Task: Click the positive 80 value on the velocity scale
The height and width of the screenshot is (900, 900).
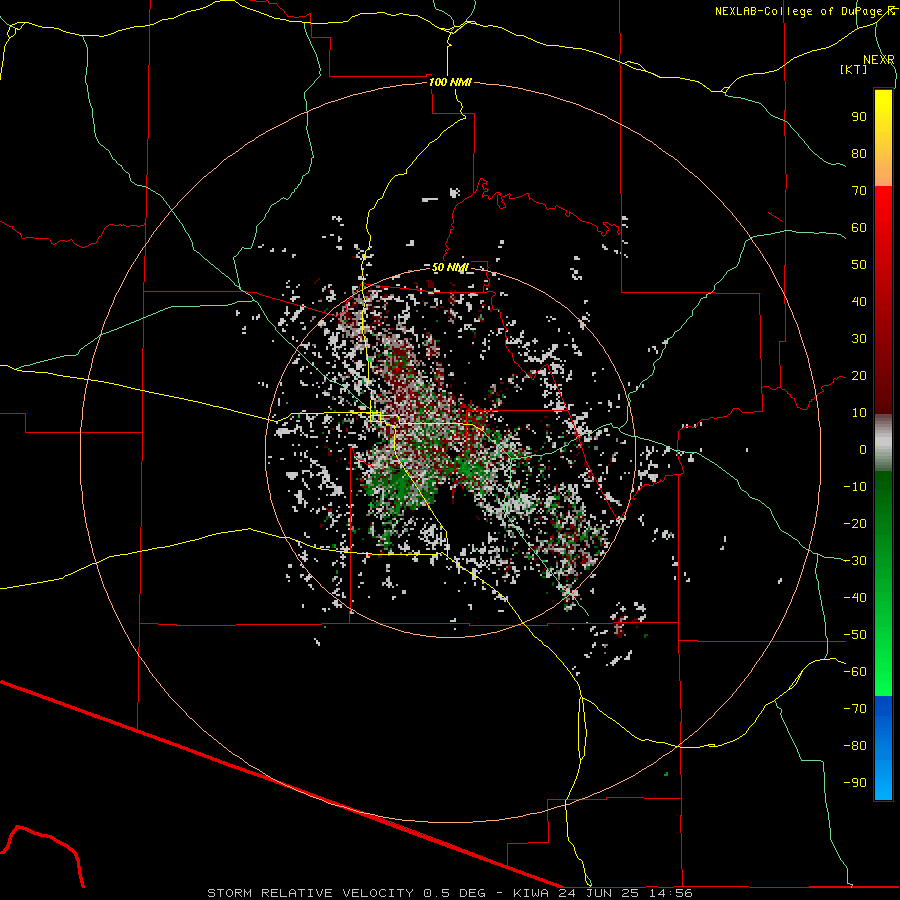Action: [x=859, y=153]
